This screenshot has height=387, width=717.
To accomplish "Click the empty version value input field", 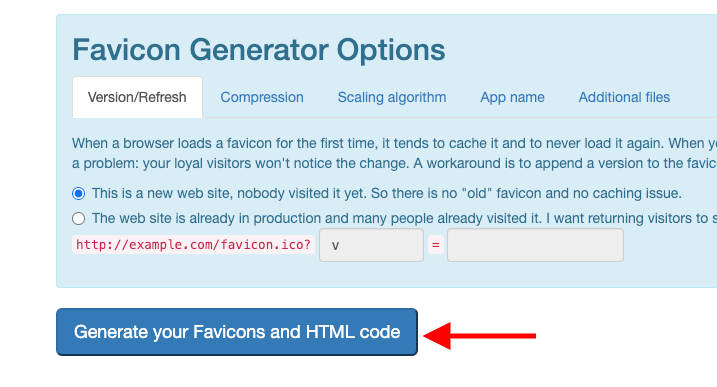I will tap(535, 245).
